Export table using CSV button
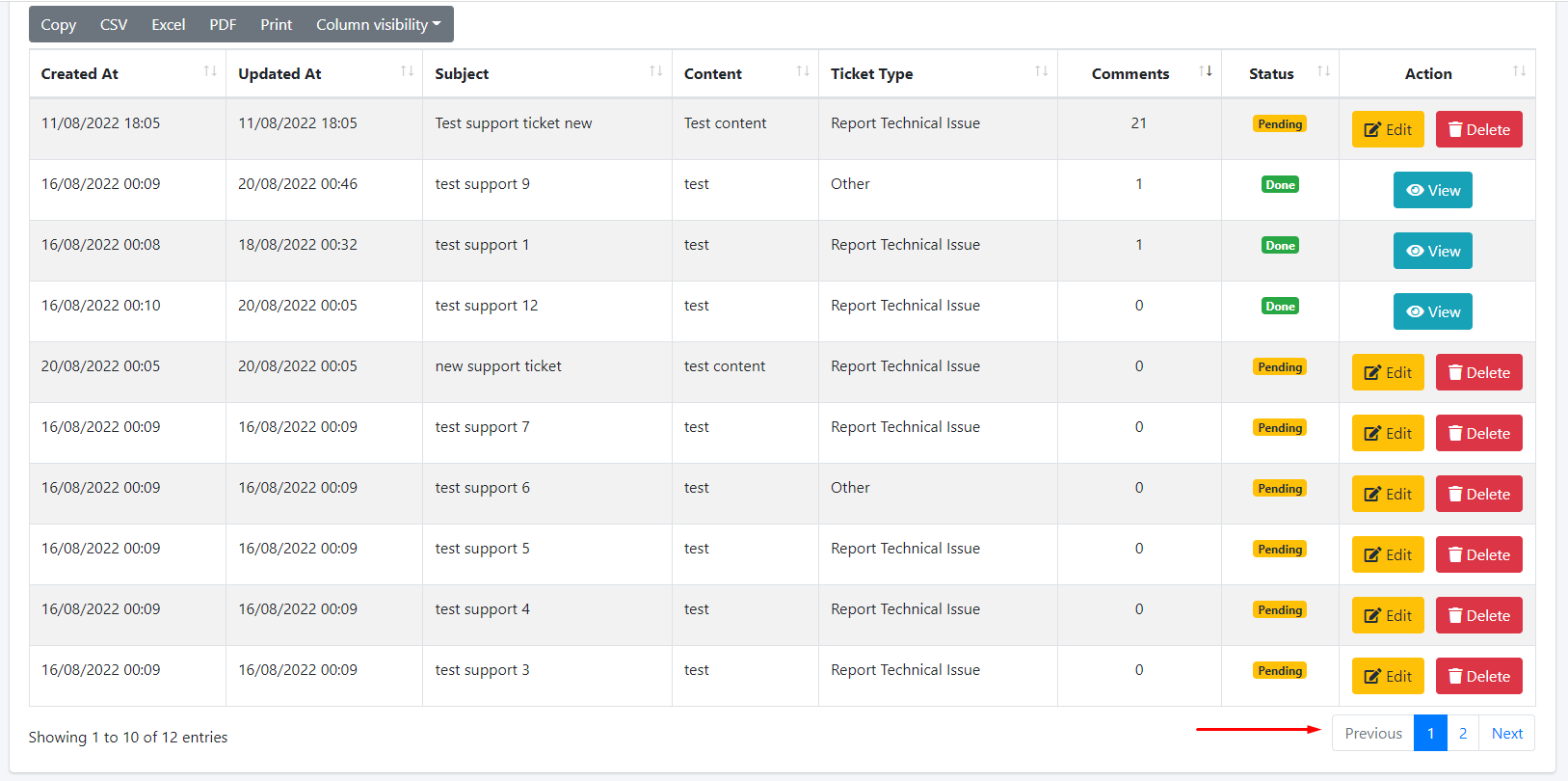The height and width of the screenshot is (781, 1568). tap(114, 25)
